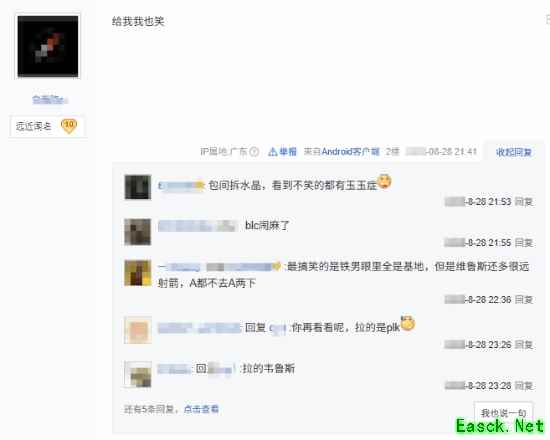Click the emoji in first reply
This screenshot has height=440, width=550.
[384, 181]
